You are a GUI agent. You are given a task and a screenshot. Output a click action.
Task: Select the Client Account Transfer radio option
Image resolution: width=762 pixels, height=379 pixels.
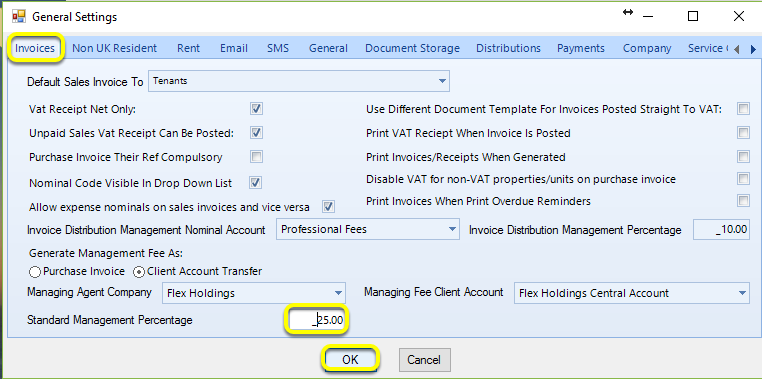click(139, 272)
